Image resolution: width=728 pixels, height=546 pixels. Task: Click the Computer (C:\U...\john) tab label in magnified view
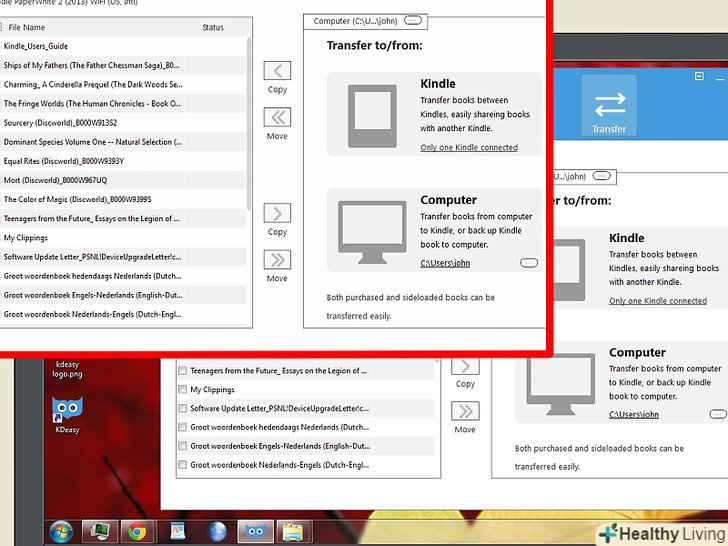[355, 21]
